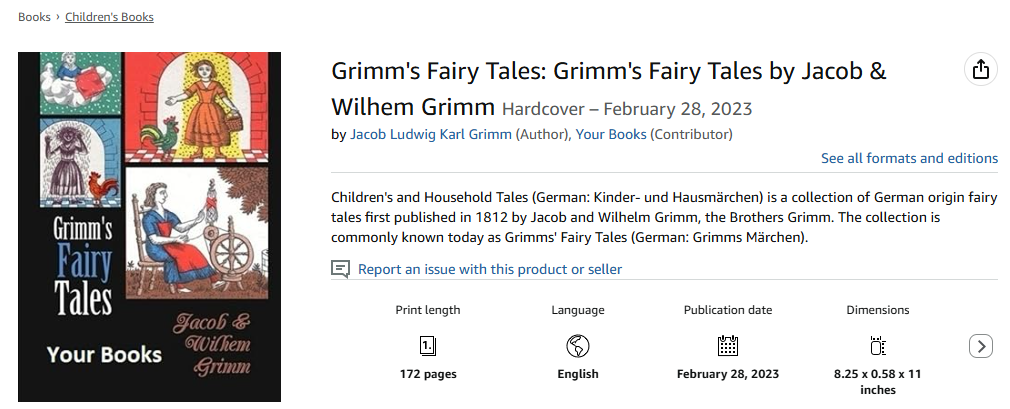Open the Children's Books breadcrumb link
The image size is (1010, 409).
pyautogui.click(x=109, y=17)
